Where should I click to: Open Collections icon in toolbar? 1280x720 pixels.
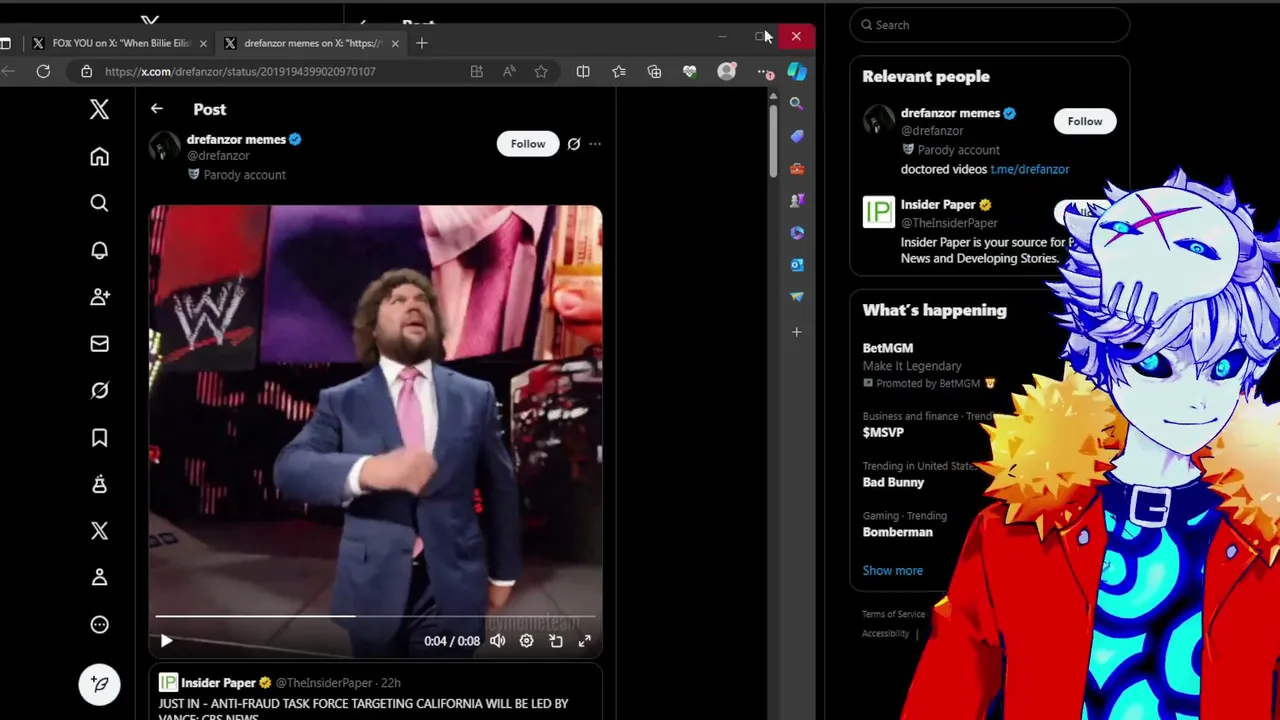click(654, 71)
